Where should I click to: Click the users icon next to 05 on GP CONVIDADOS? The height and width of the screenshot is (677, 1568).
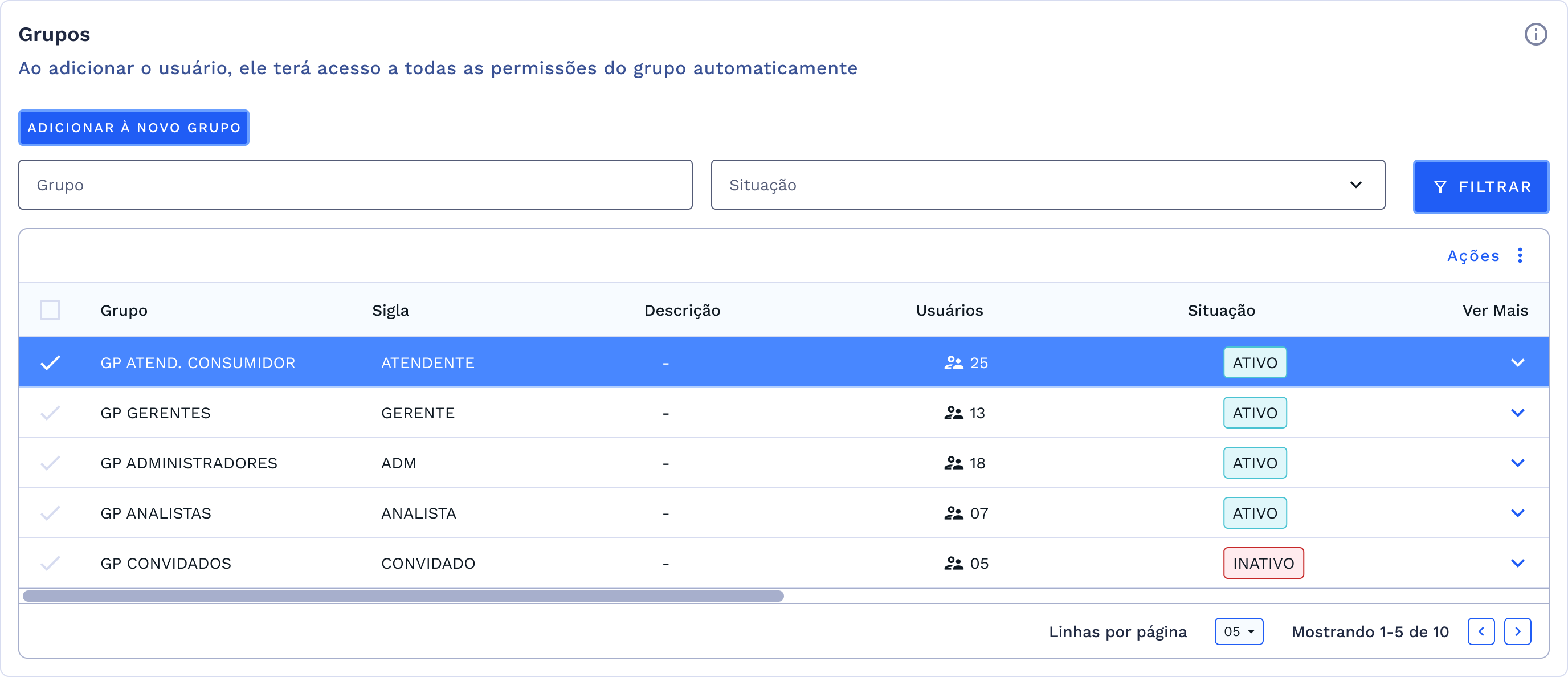coord(954,563)
